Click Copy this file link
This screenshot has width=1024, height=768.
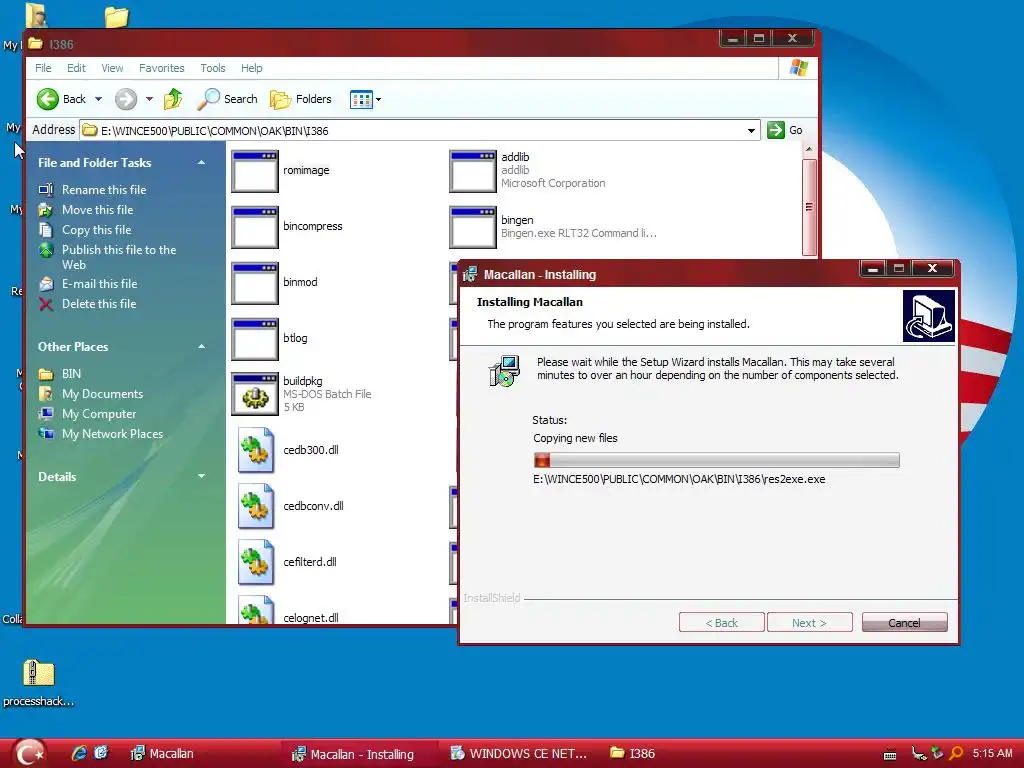tap(97, 230)
